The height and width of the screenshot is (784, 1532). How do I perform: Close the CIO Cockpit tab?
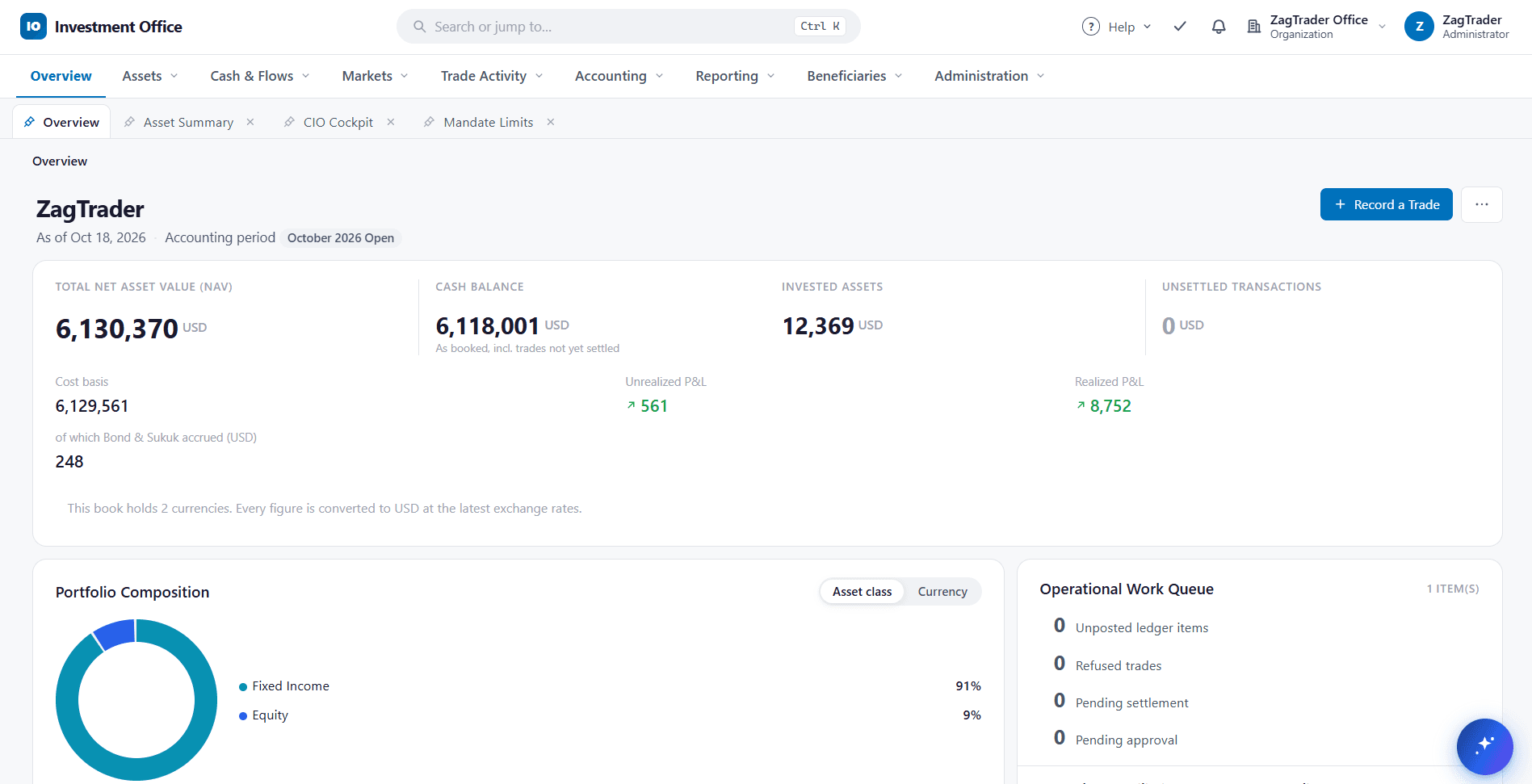click(391, 122)
